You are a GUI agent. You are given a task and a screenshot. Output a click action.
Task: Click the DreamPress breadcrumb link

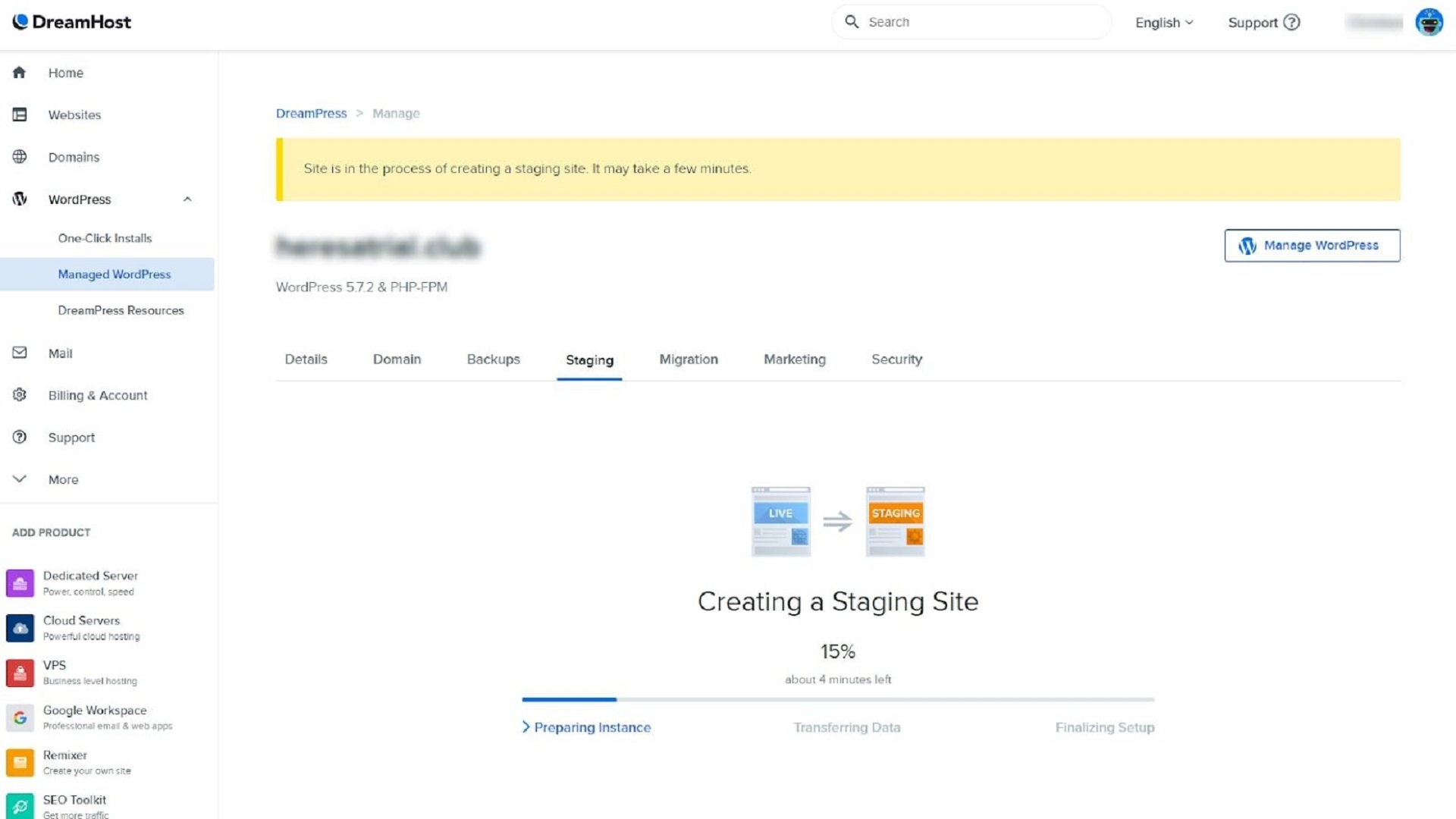click(312, 113)
